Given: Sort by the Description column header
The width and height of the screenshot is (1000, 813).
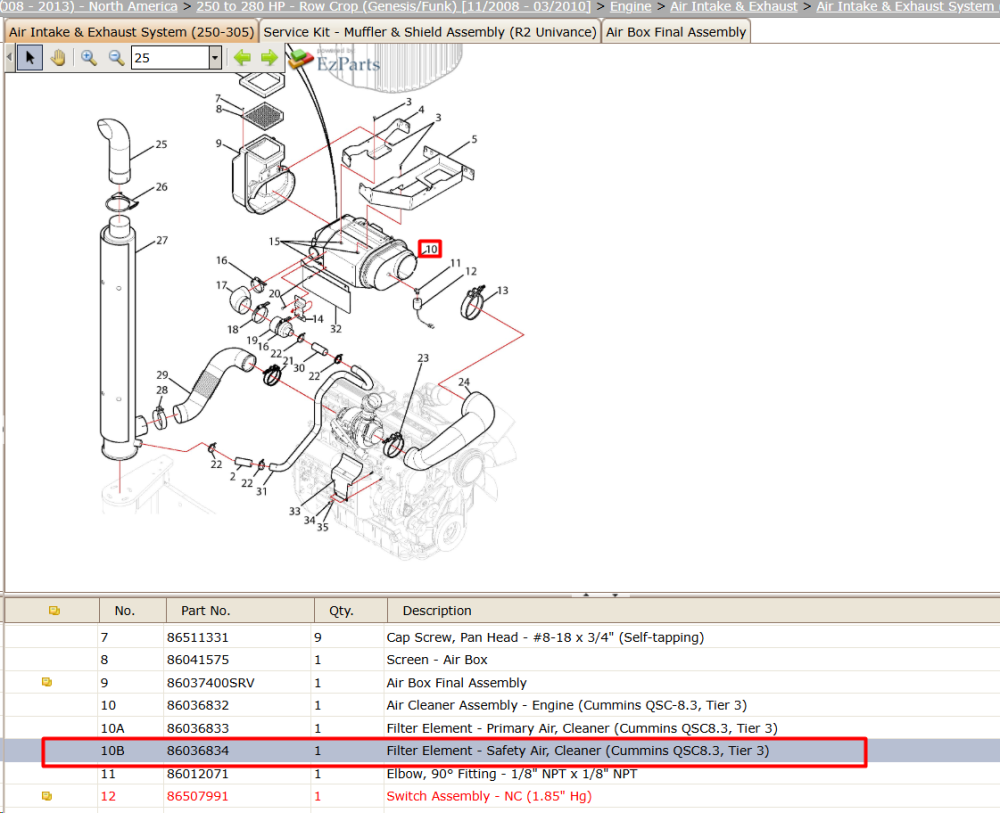Looking at the screenshot, I should (693, 610).
